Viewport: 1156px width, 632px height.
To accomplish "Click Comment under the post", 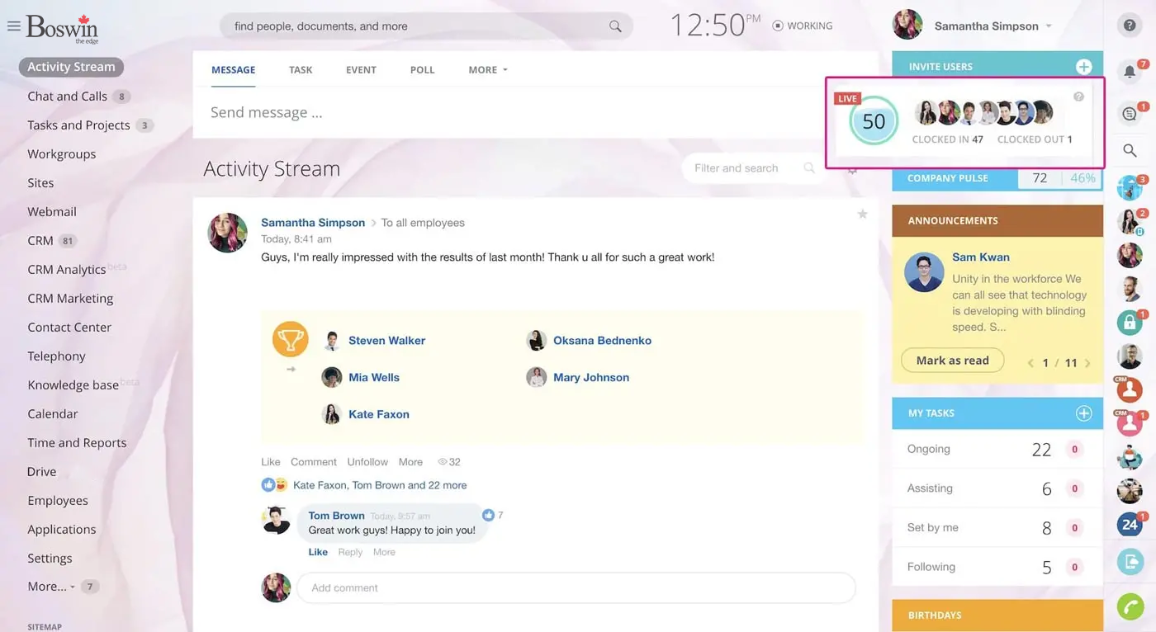I will click(313, 462).
